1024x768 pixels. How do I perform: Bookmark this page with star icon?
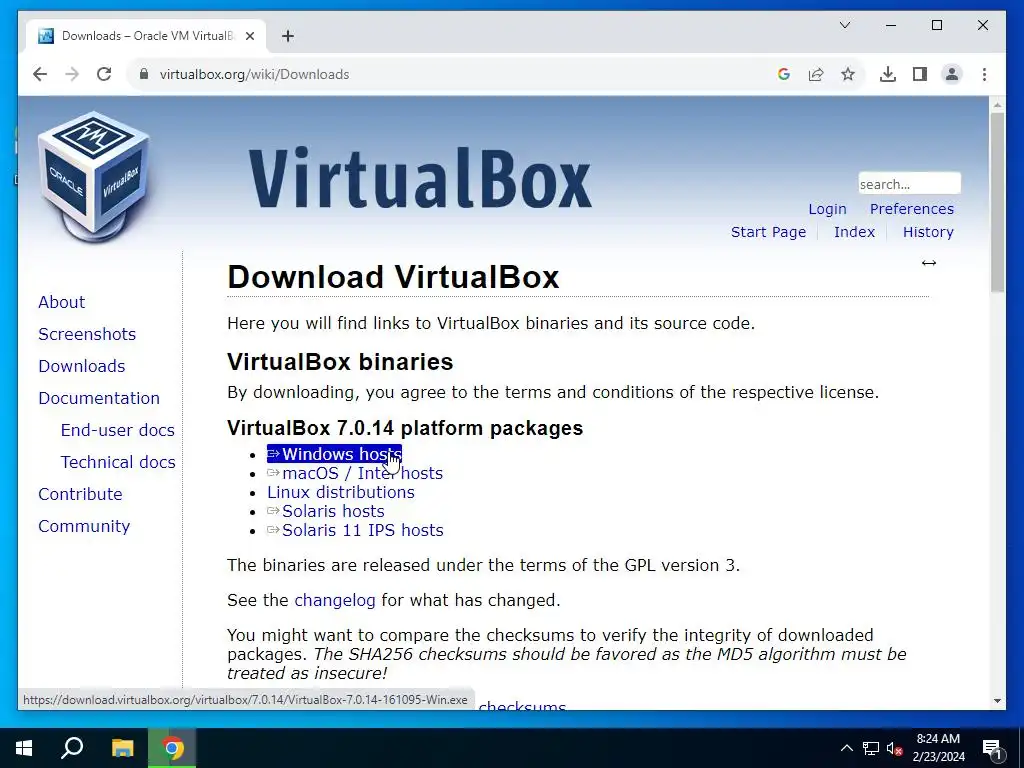click(x=848, y=74)
